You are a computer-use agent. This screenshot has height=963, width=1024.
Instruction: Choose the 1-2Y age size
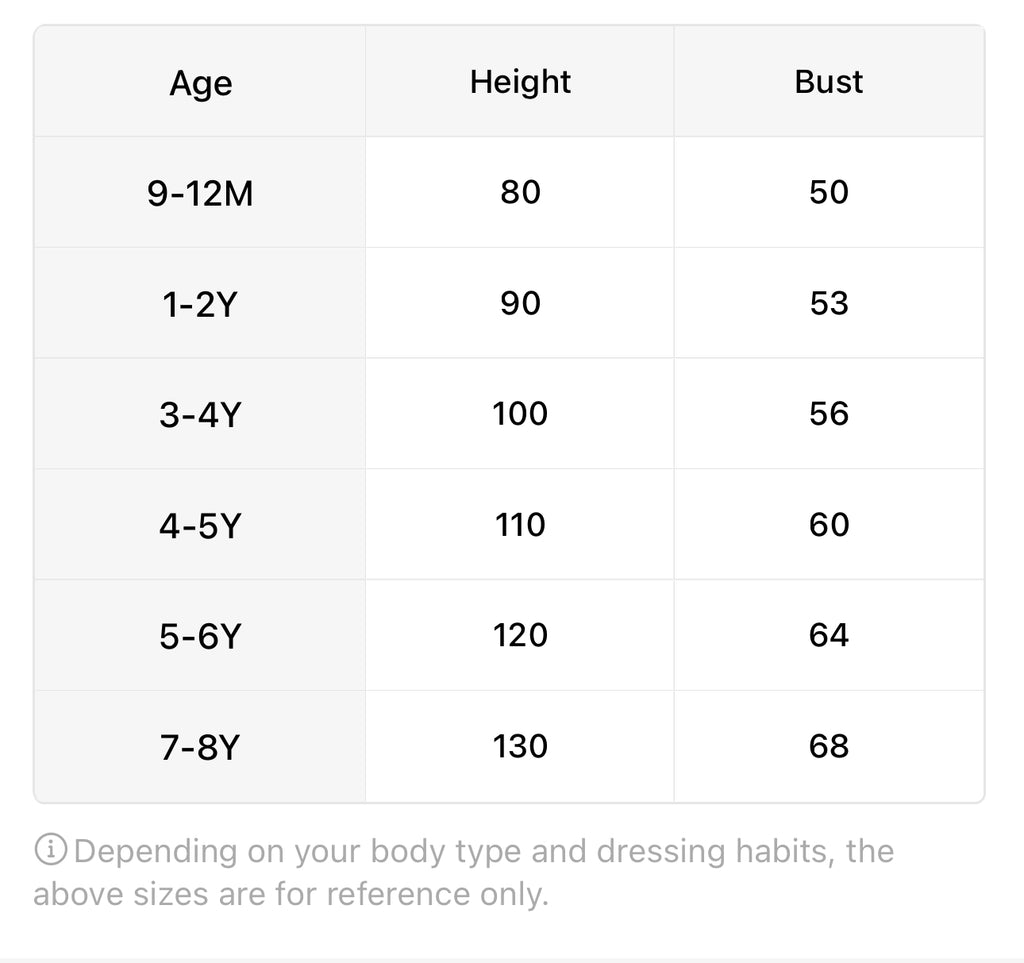pos(200,304)
